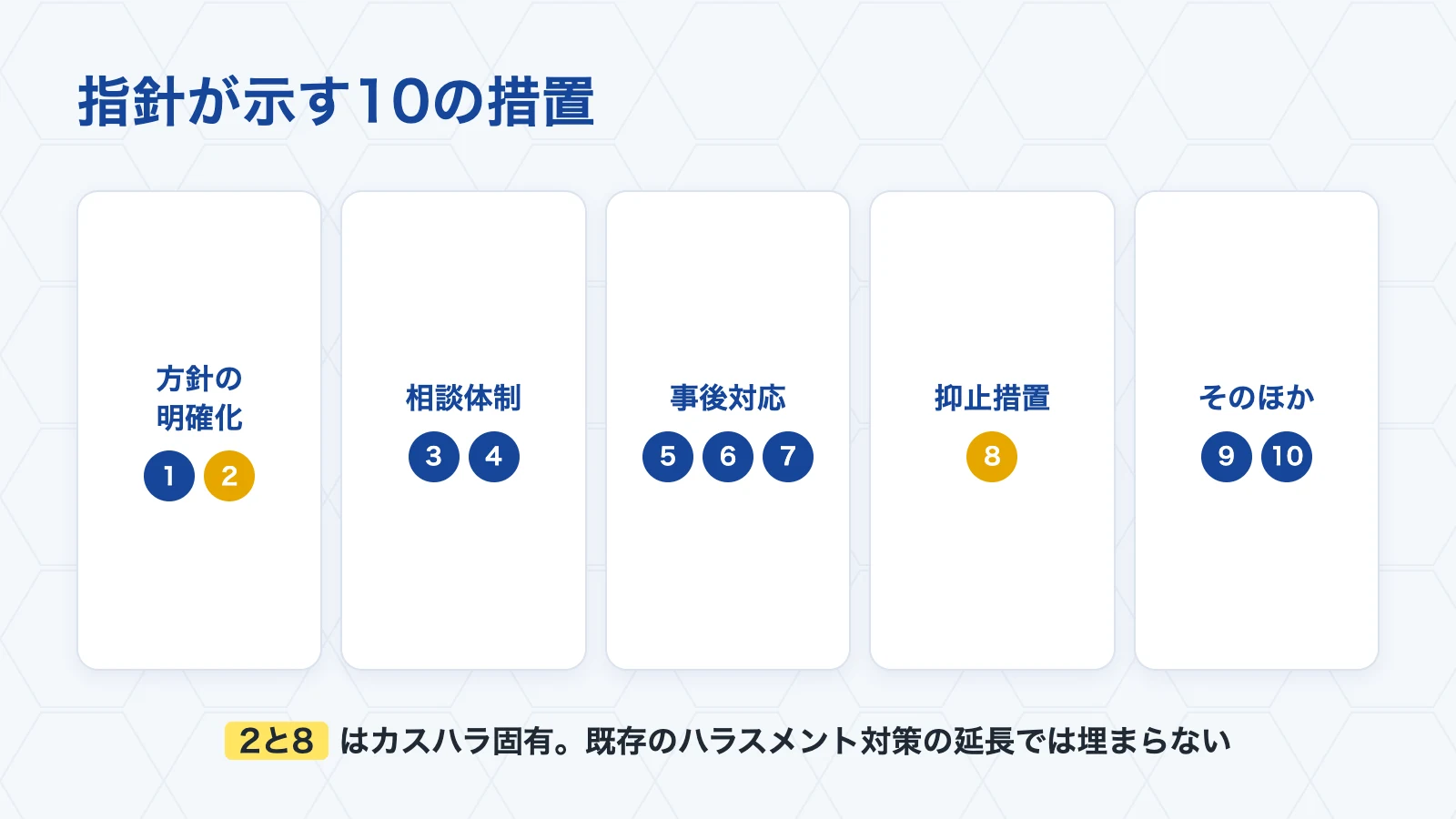Click the blue circle numbered 5
The width and height of the screenshot is (1456, 819).
[x=668, y=456]
